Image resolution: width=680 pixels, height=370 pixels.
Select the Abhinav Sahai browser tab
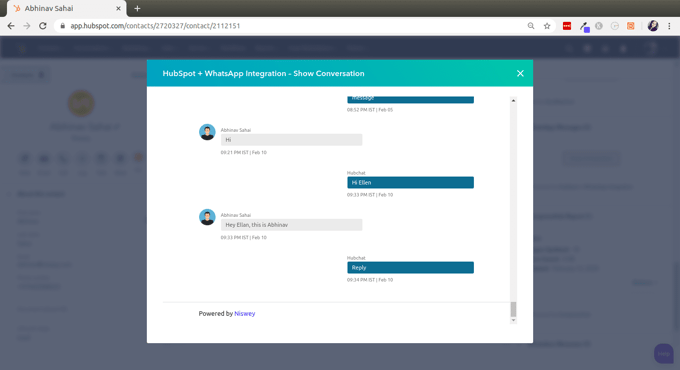click(x=66, y=8)
